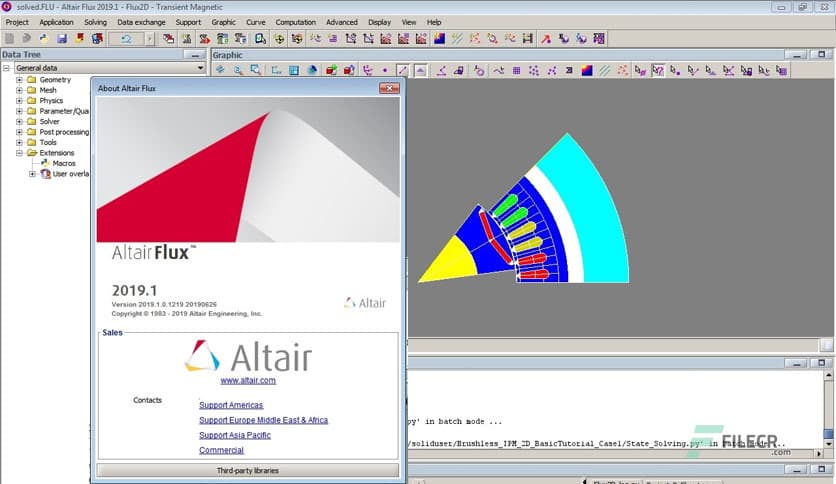Open the Solving menu
The width and height of the screenshot is (836, 484).
(95, 22)
